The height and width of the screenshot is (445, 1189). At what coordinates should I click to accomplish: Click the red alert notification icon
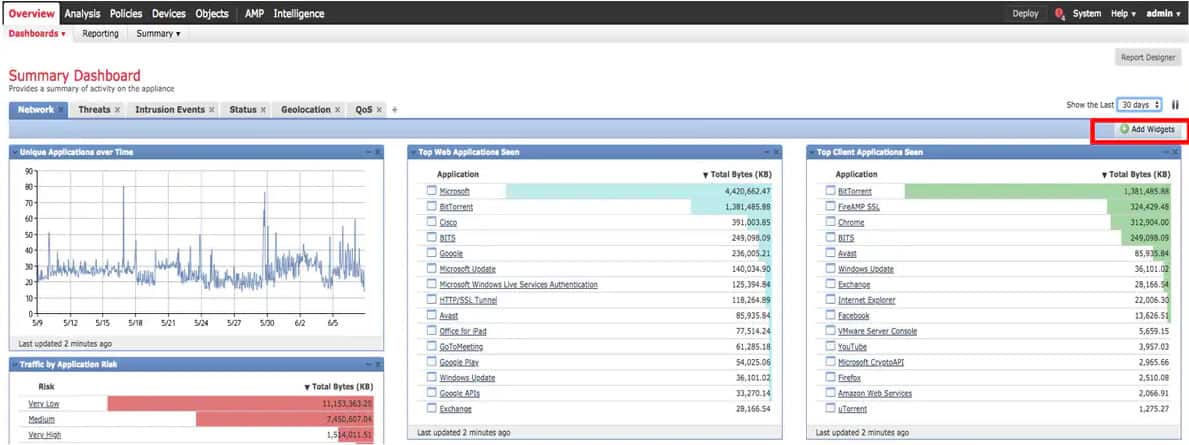(x=1059, y=14)
